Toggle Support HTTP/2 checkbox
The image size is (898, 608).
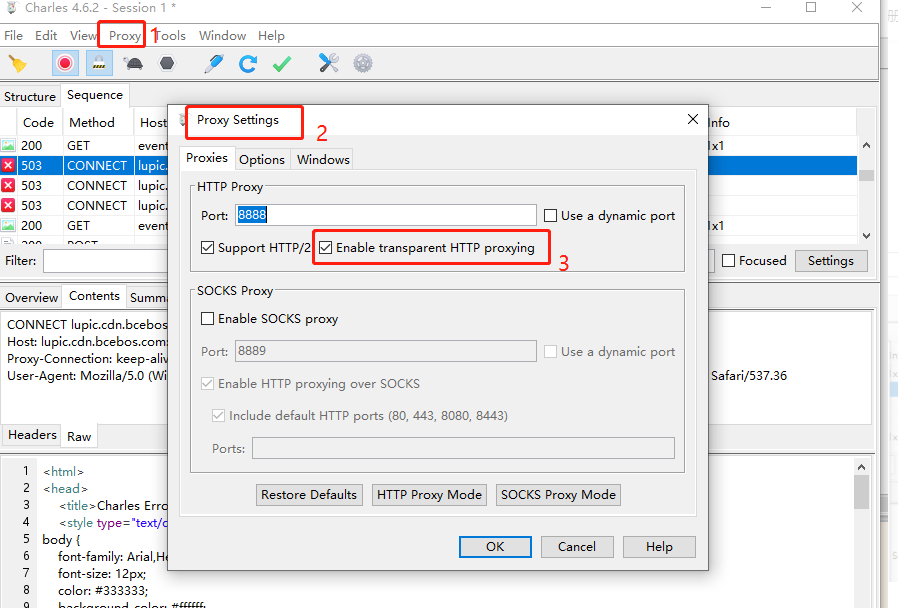pos(207,248)
